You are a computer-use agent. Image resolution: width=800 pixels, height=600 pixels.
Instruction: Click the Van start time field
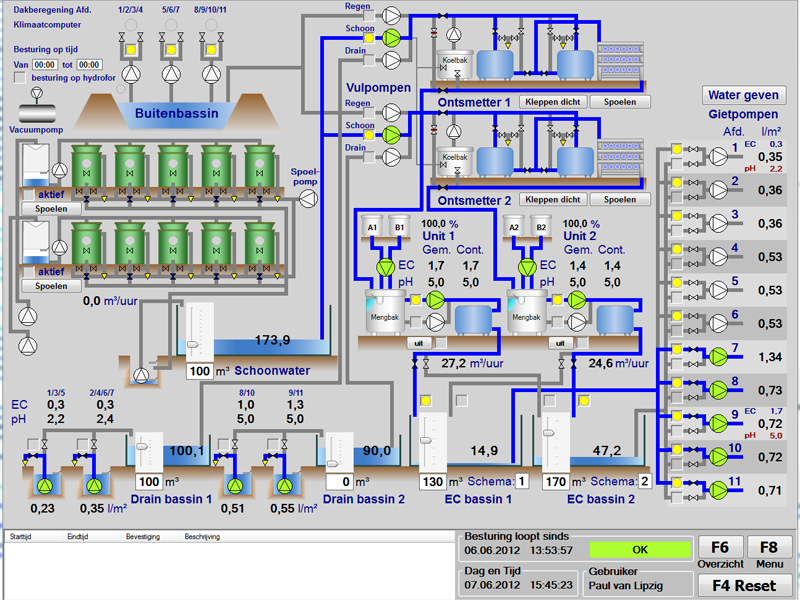click(x=44, y=63)
